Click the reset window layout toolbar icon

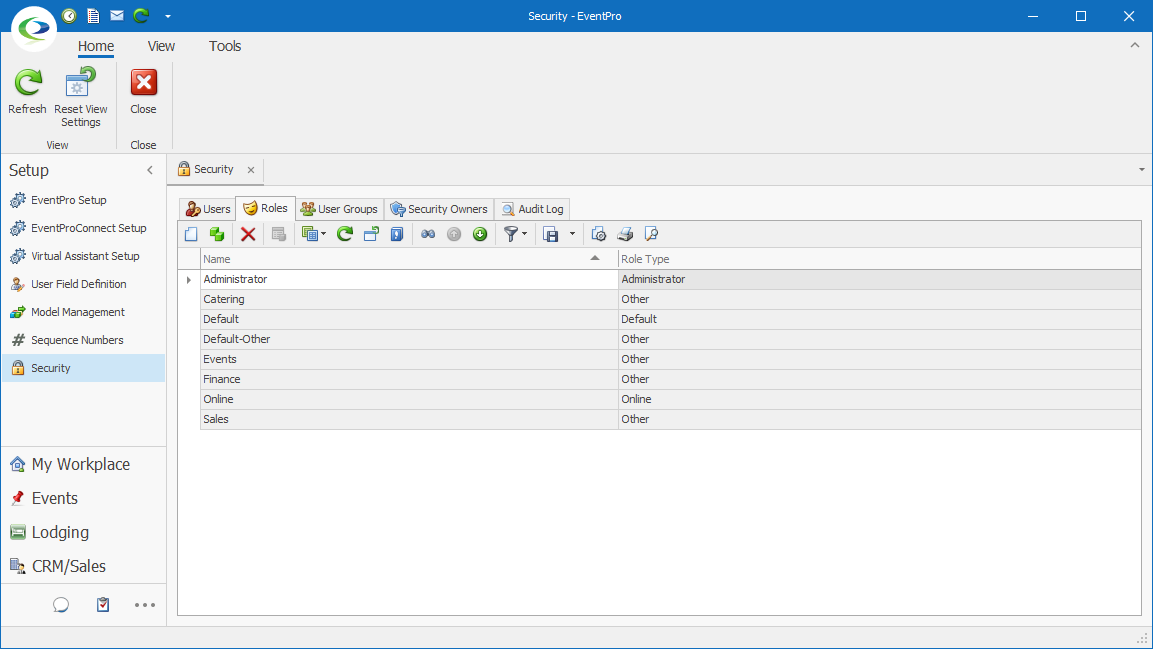click(x=371, y=234)
